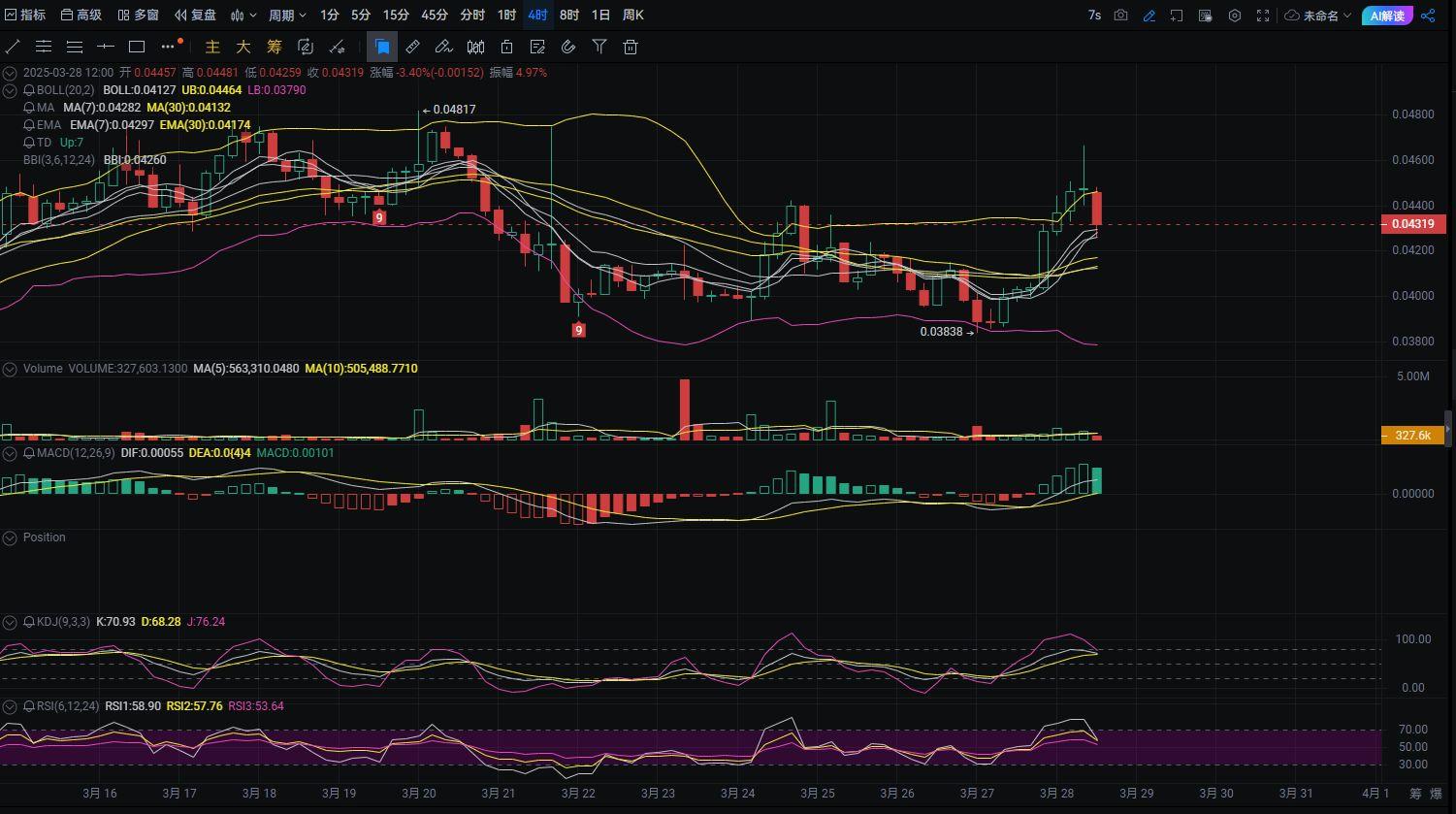Switch to the 8时 timeframe
Screen dimensions: 1456x814
point(569,15)
